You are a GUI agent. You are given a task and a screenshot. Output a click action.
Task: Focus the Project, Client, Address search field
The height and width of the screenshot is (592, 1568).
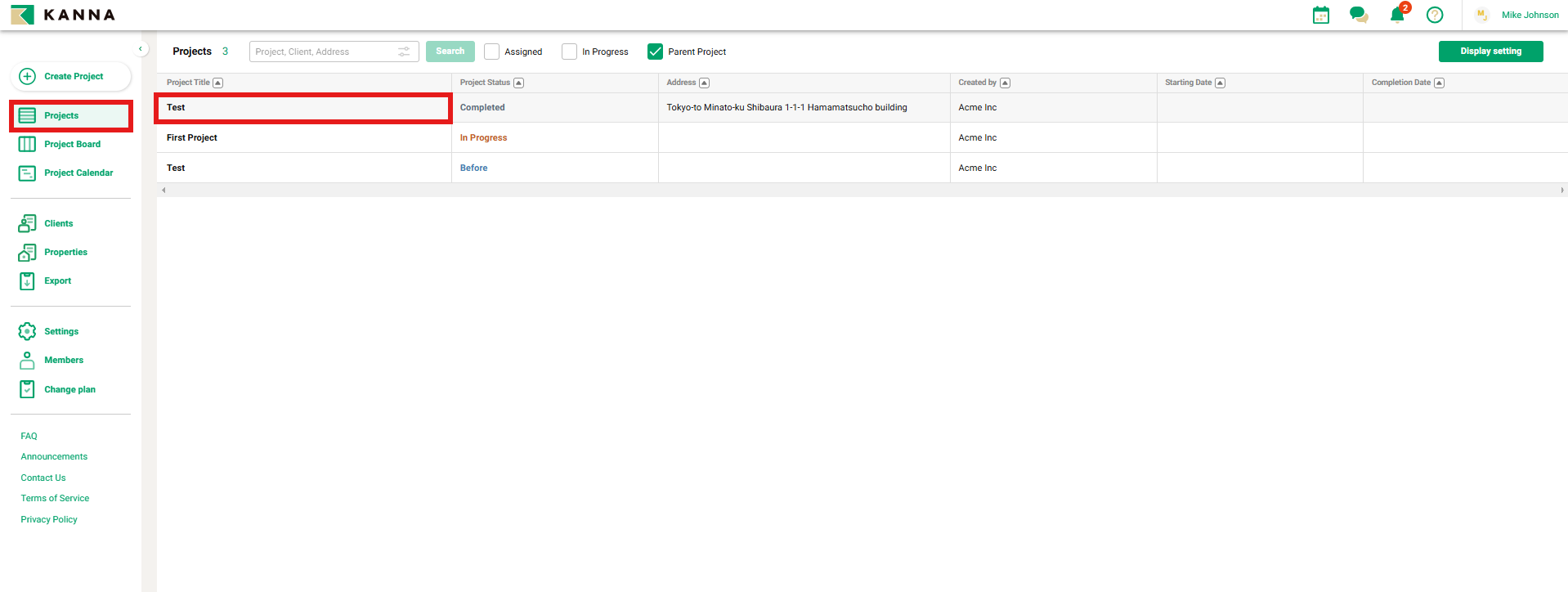tap(323, 52)
